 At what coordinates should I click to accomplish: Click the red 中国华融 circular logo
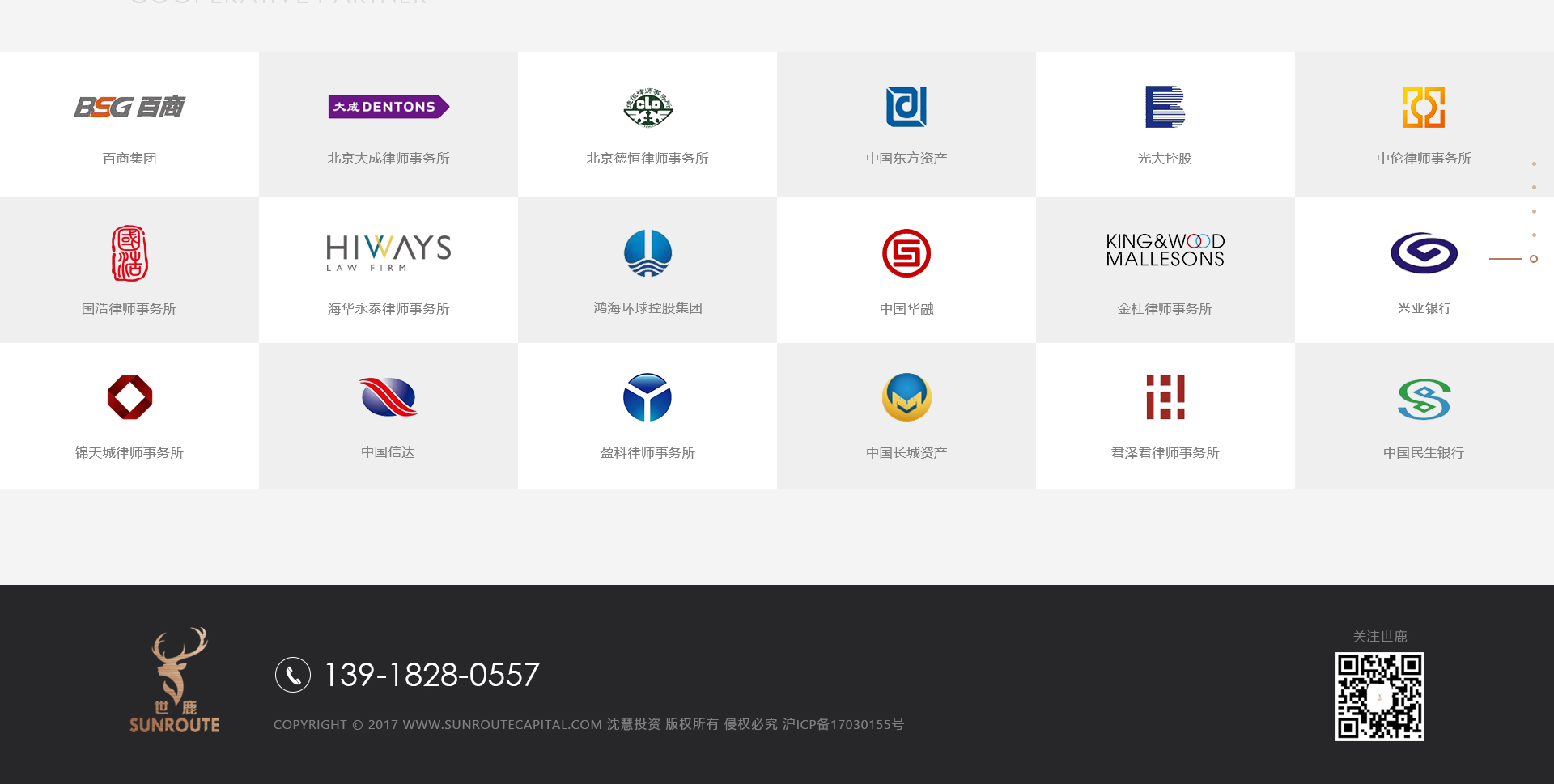(906, 253)
